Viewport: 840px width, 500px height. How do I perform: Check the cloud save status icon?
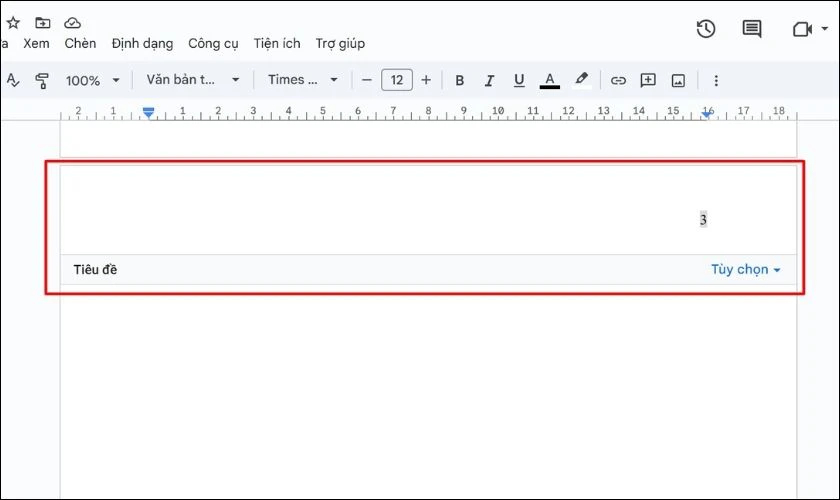pyautogui.click(x=72, y=23)
